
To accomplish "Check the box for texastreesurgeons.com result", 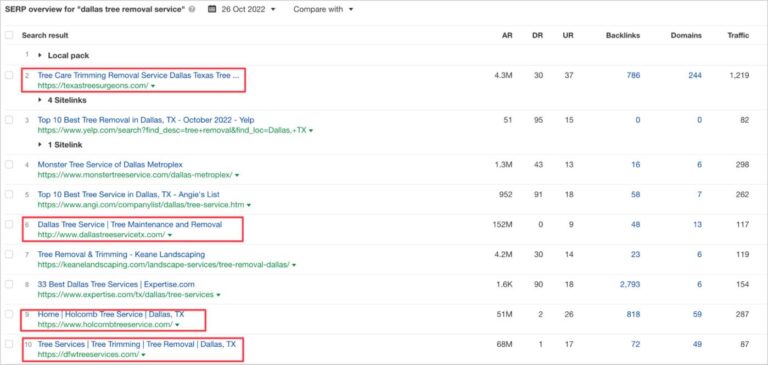I will pyautogui.click(x=9, y=75).
